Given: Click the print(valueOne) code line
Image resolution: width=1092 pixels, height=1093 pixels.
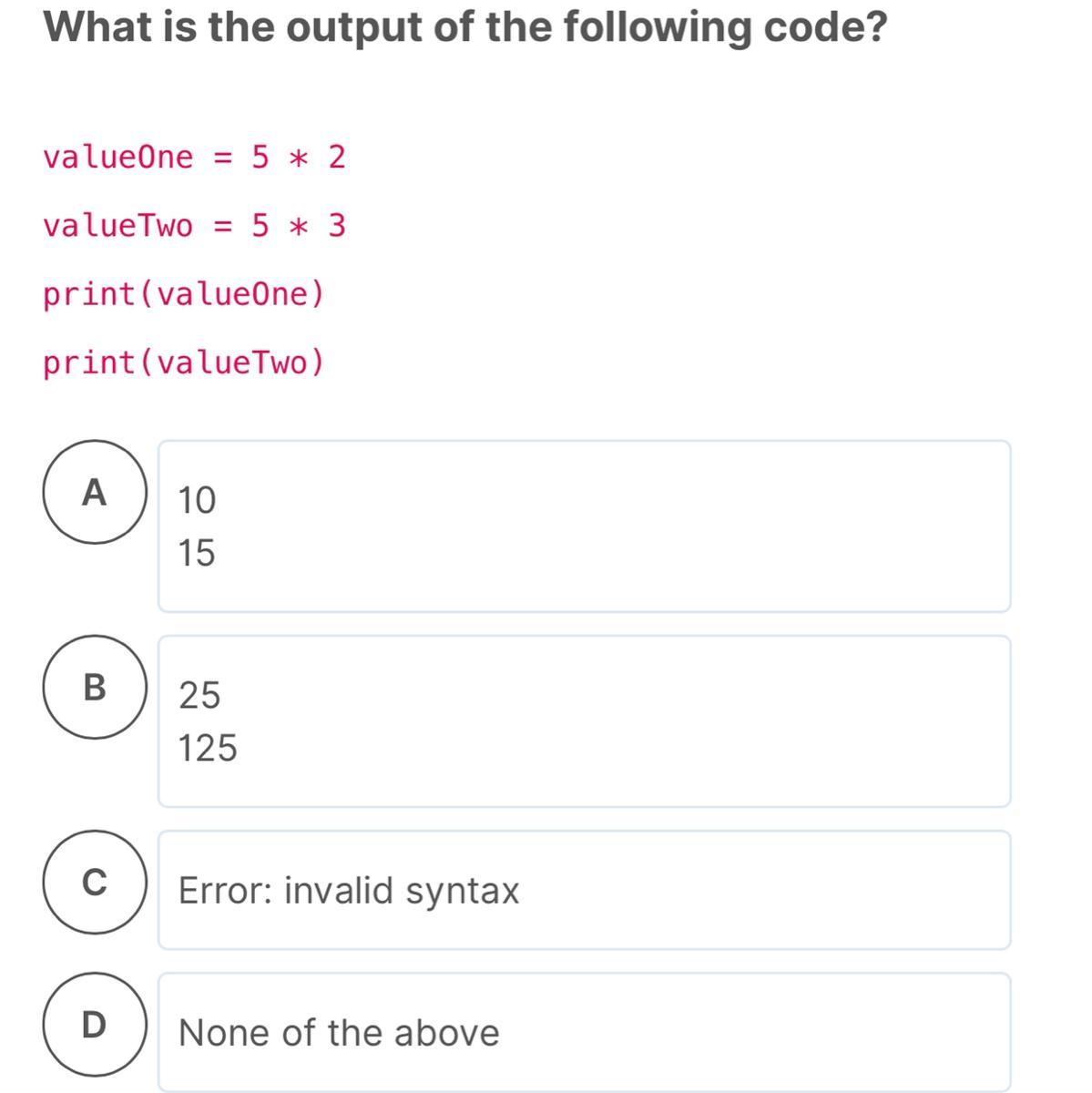Looking at the screenshot, I should [x=183, y=294].
